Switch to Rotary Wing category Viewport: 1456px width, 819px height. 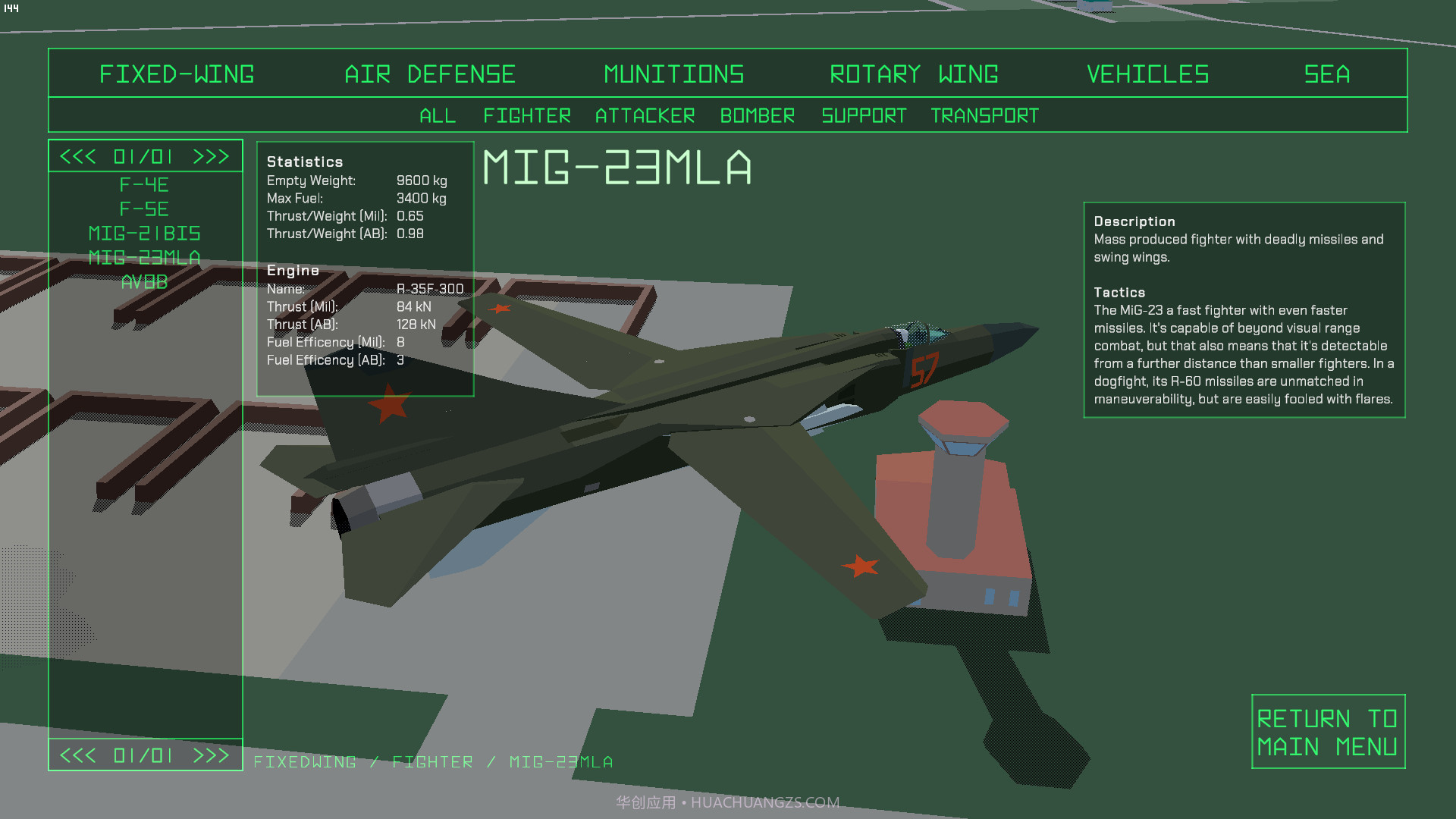pos(914,74)
